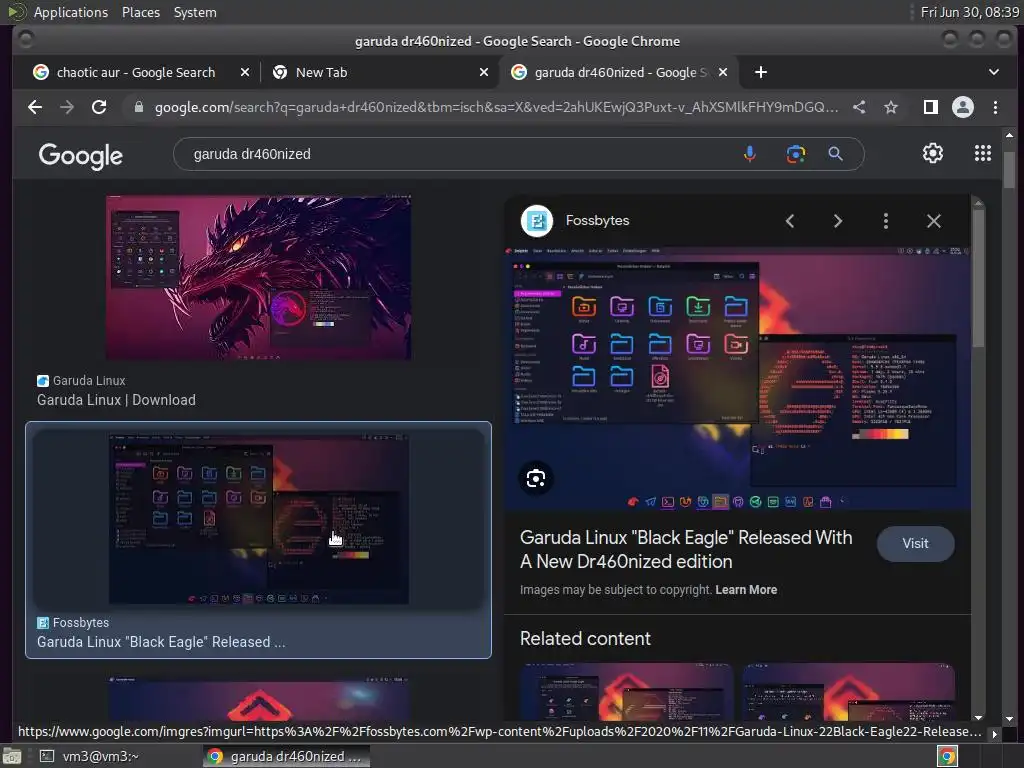This screenshot has height=768, width=1024.
Task: Click the Chrome icon in system tray
Action: tap(947, 756)
